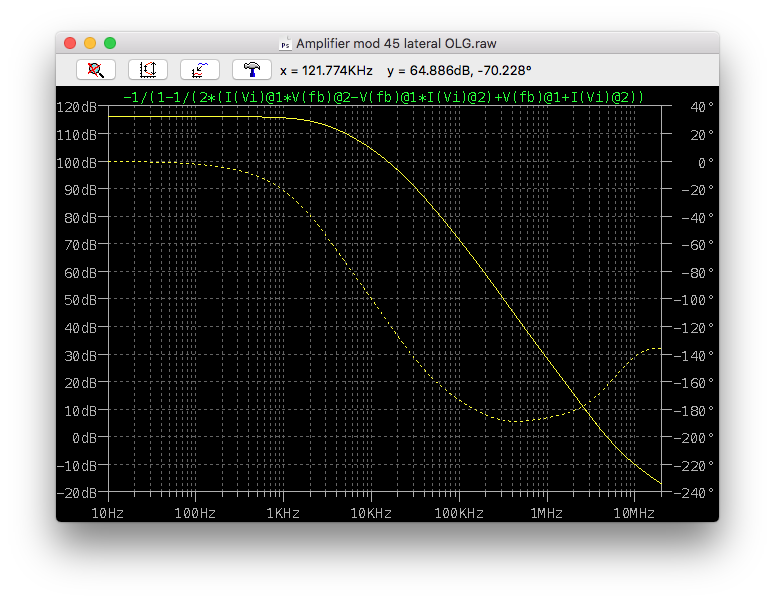The image size is (775, 602).
Task: Click the 0dB left axis label
Action: click(85, 438)
